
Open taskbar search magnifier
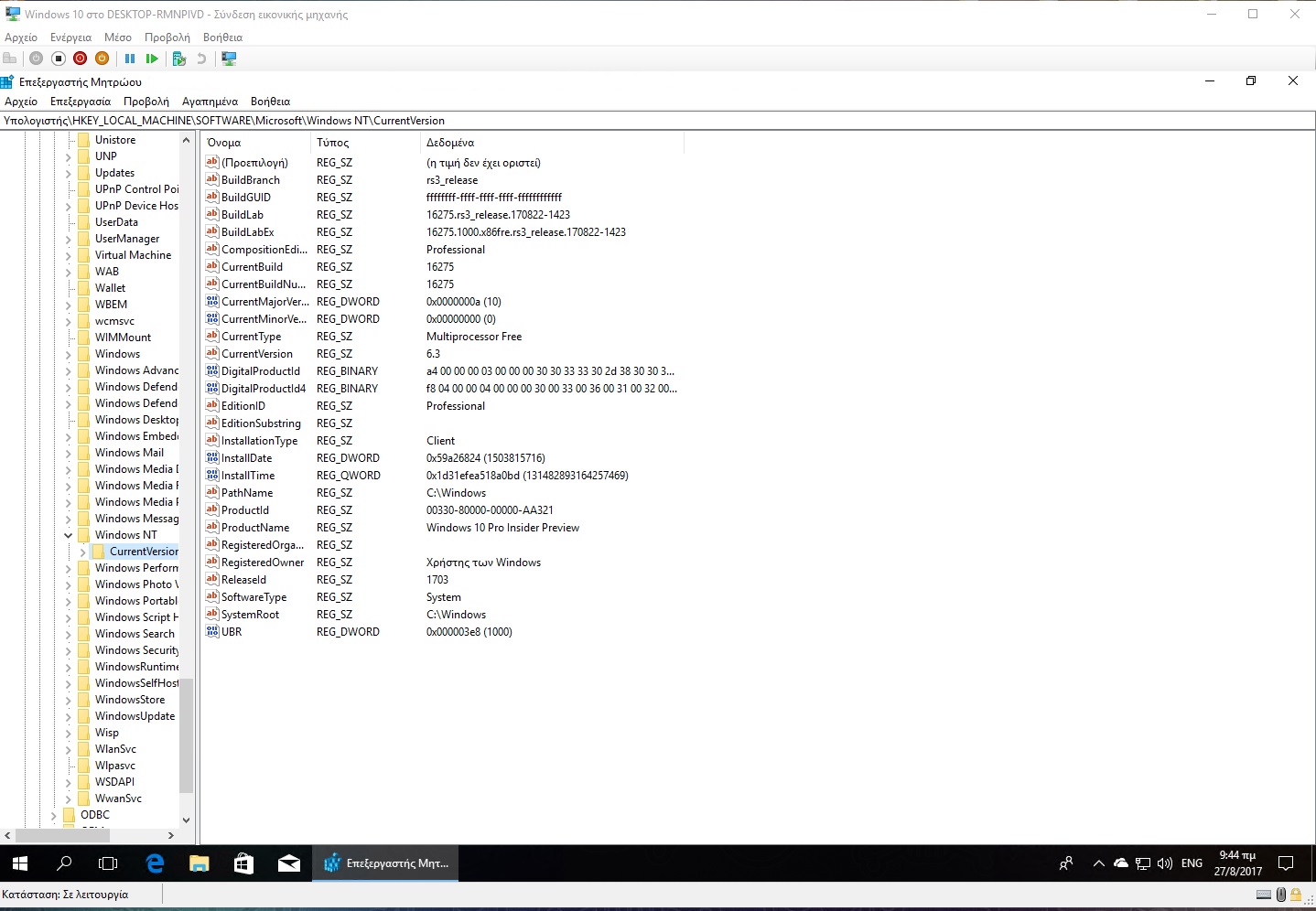64,863
